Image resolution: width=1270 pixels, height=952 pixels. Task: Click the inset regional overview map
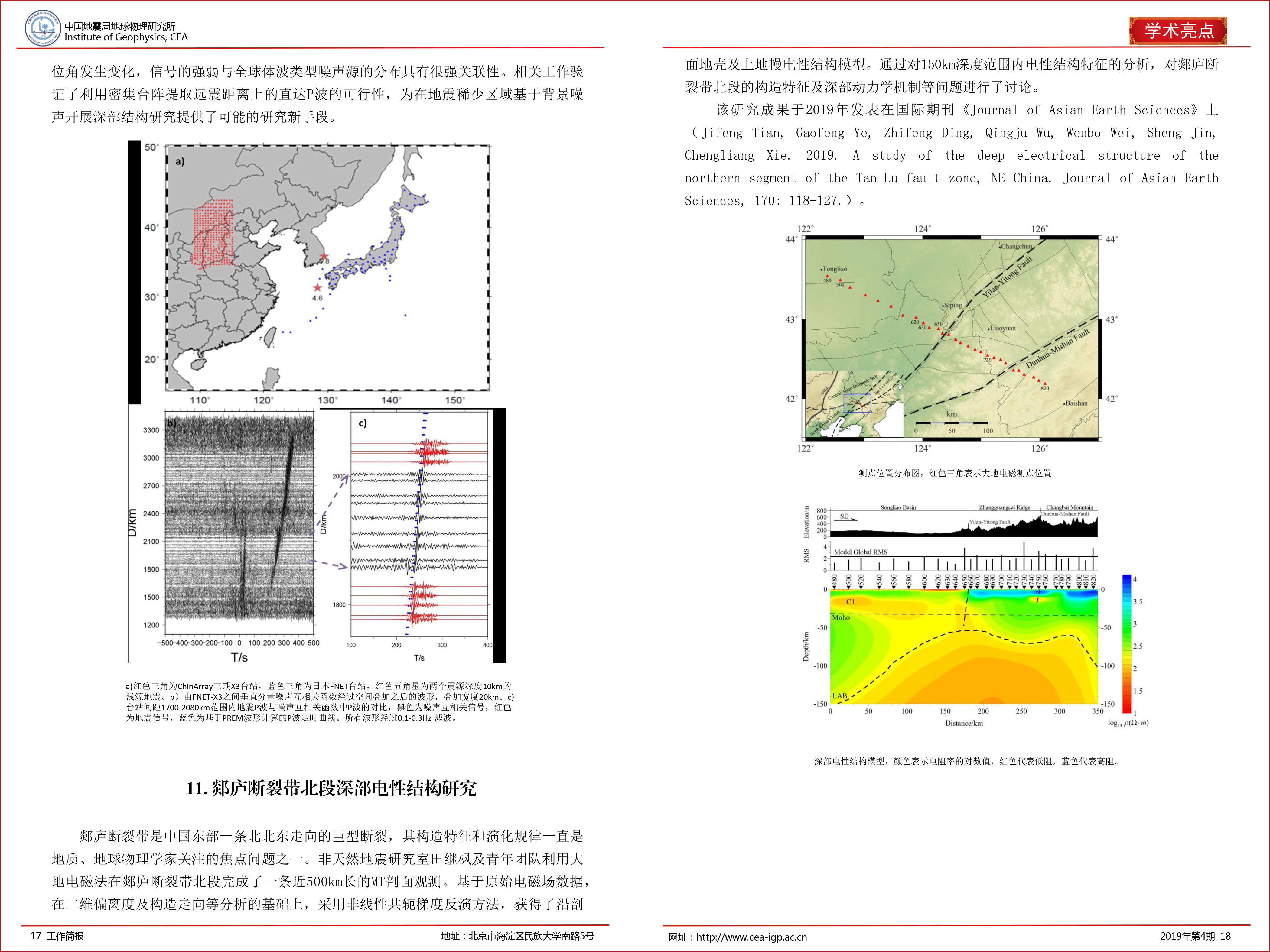854,405
